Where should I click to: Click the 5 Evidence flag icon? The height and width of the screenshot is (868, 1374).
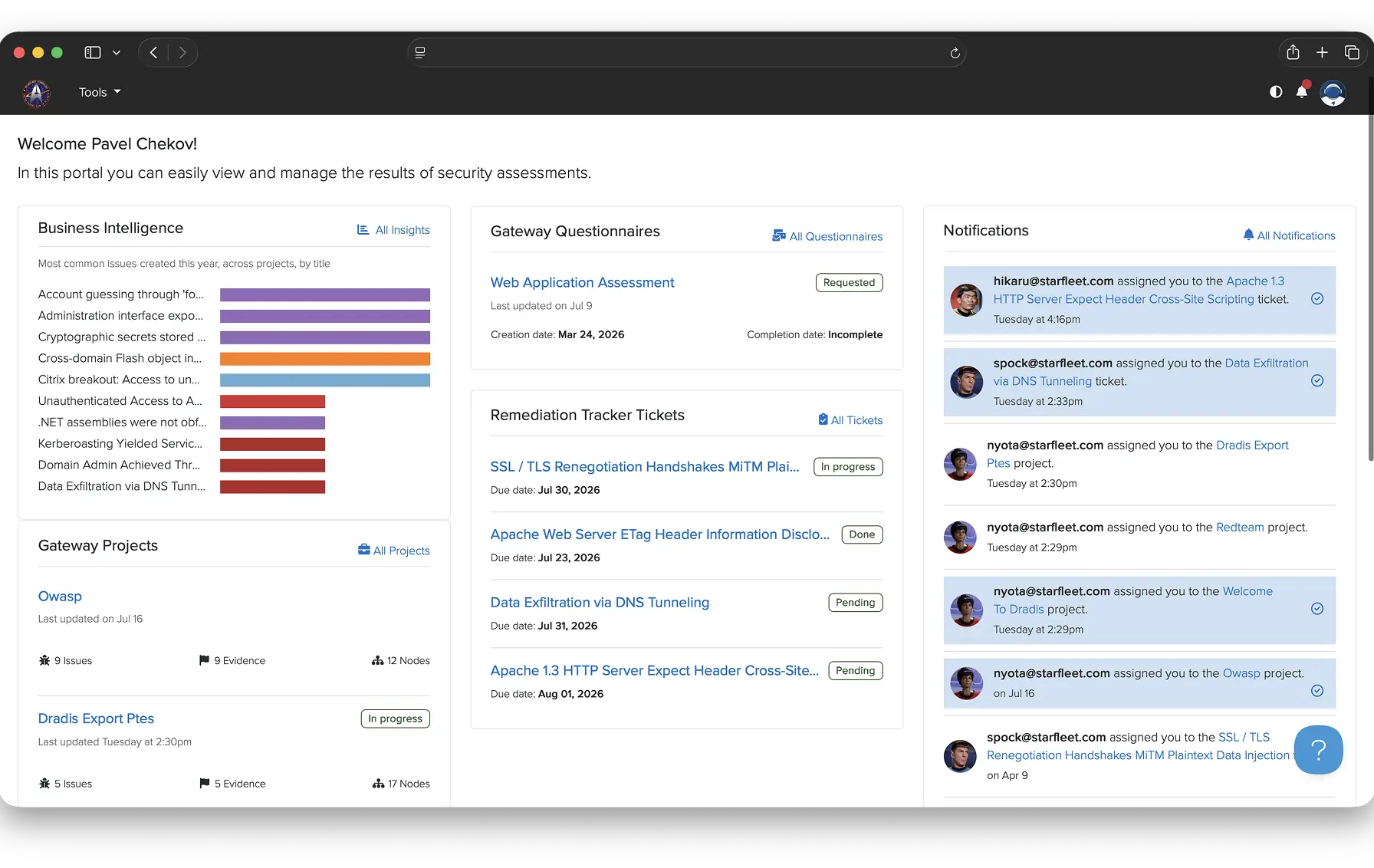204,784
